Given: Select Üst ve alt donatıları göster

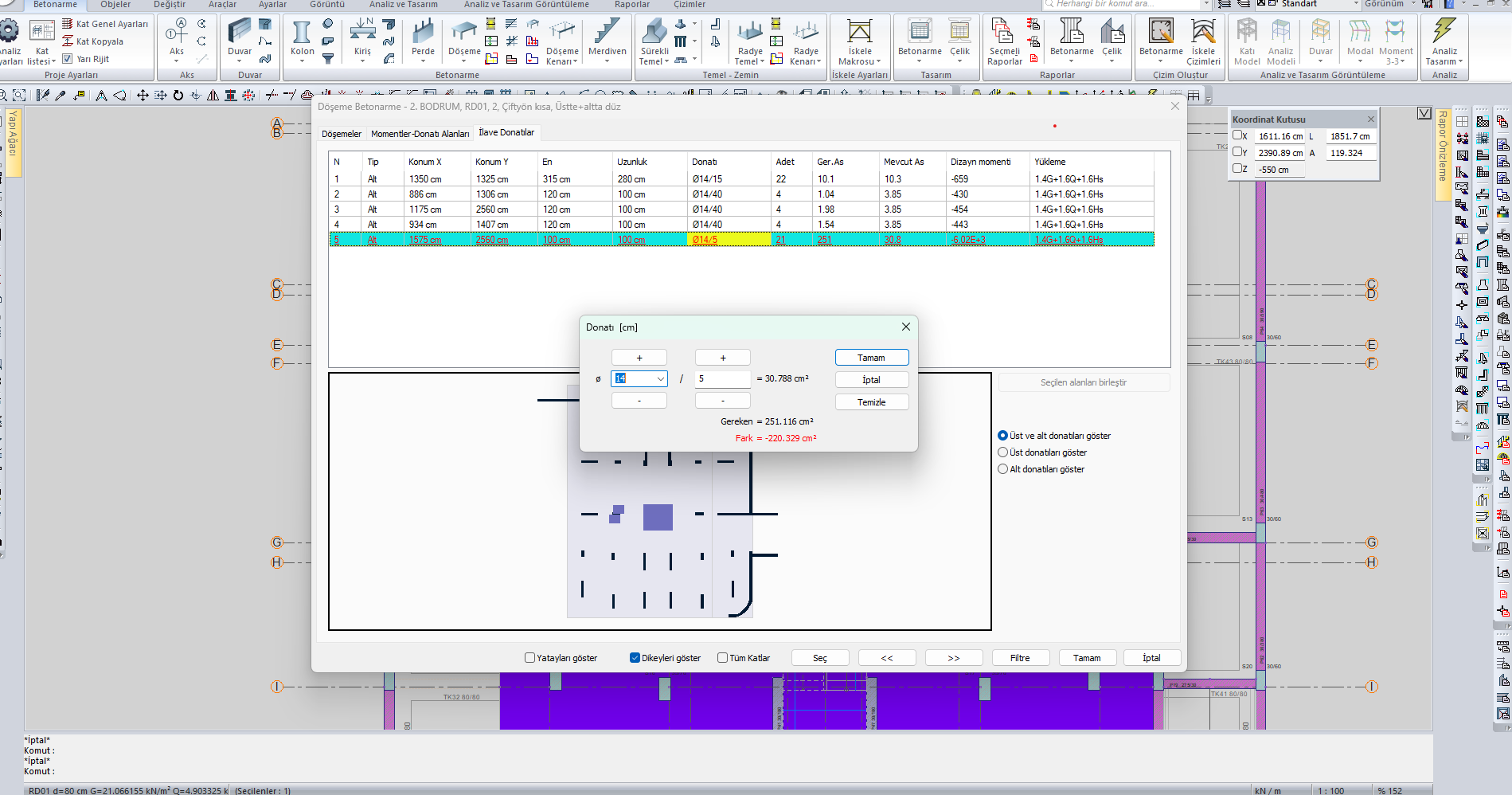Looking at the screenshot, I should point(1003,436).
